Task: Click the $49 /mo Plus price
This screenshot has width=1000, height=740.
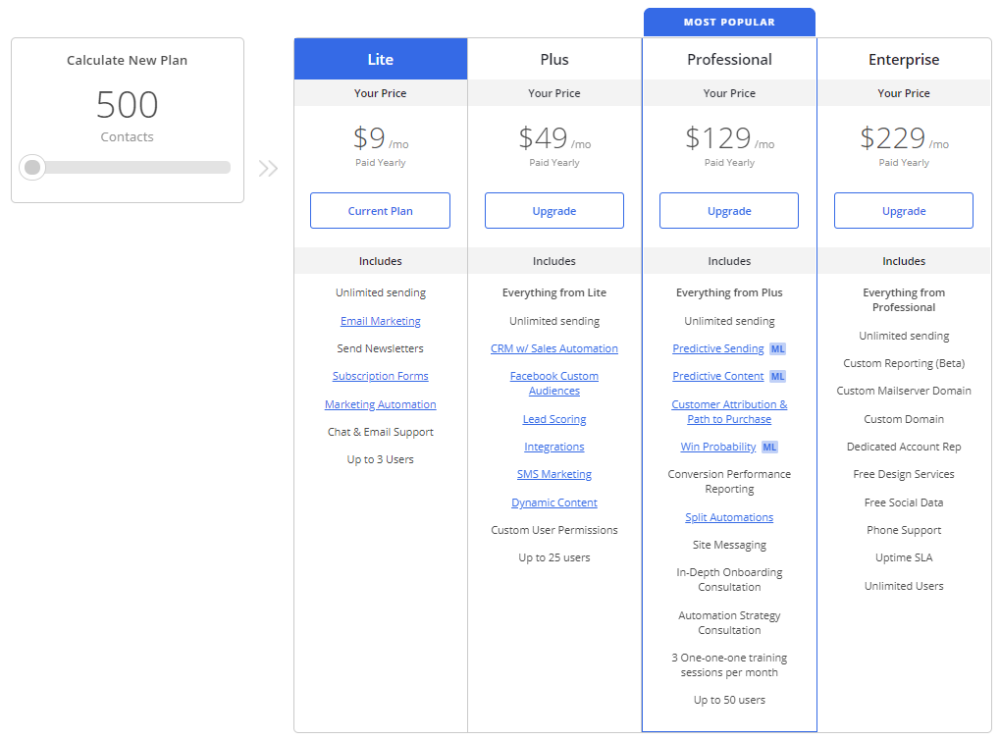Action: click(x=554, y=138)
